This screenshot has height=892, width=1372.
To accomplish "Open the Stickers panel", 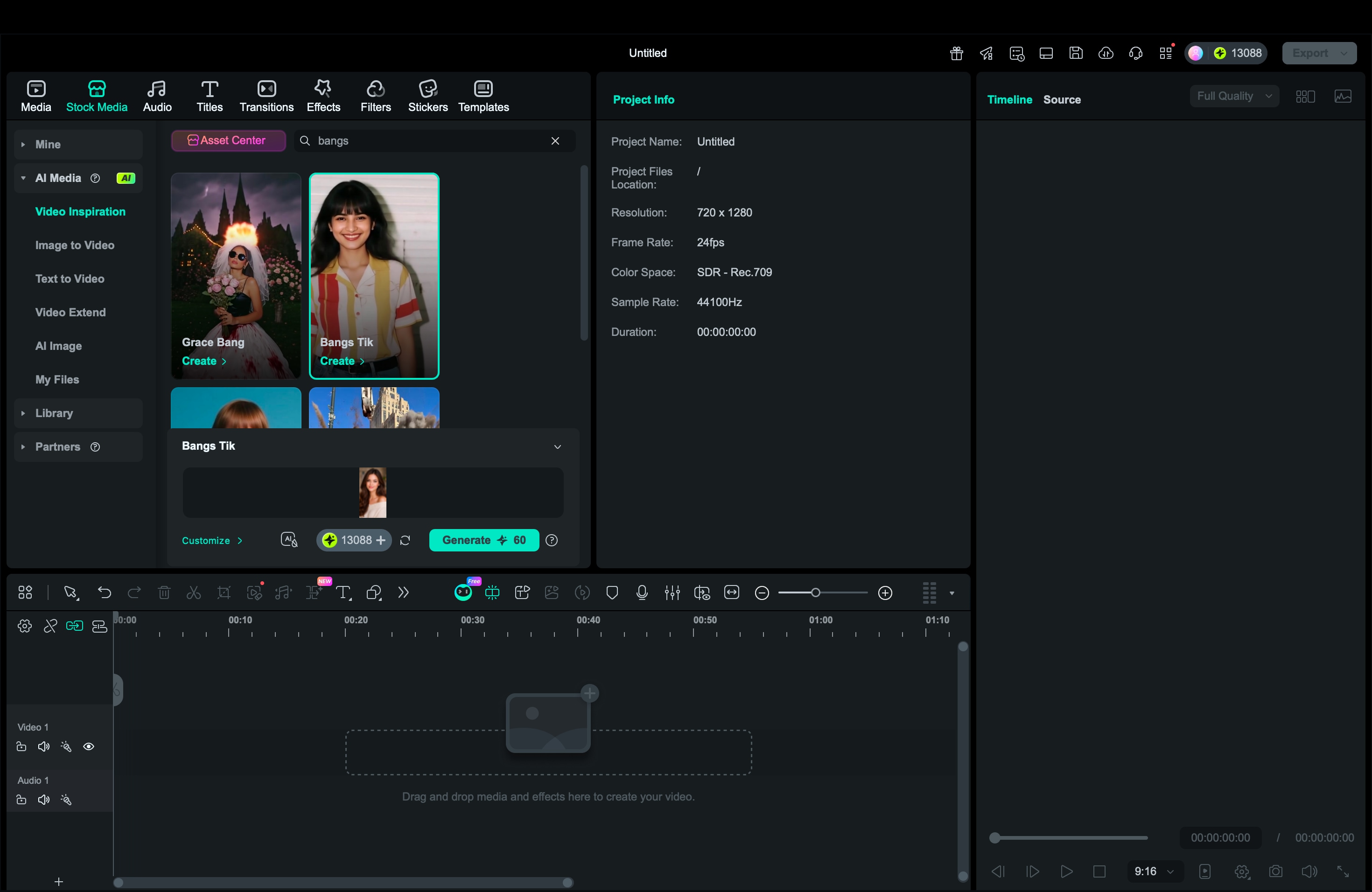I will coord(428,96).
